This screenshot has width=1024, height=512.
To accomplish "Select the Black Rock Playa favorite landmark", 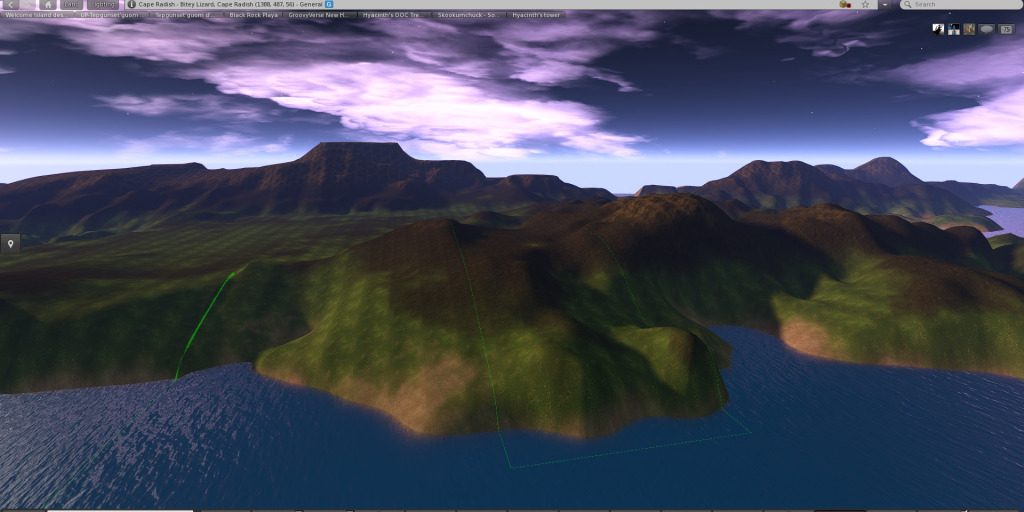I will pos(252,16).
